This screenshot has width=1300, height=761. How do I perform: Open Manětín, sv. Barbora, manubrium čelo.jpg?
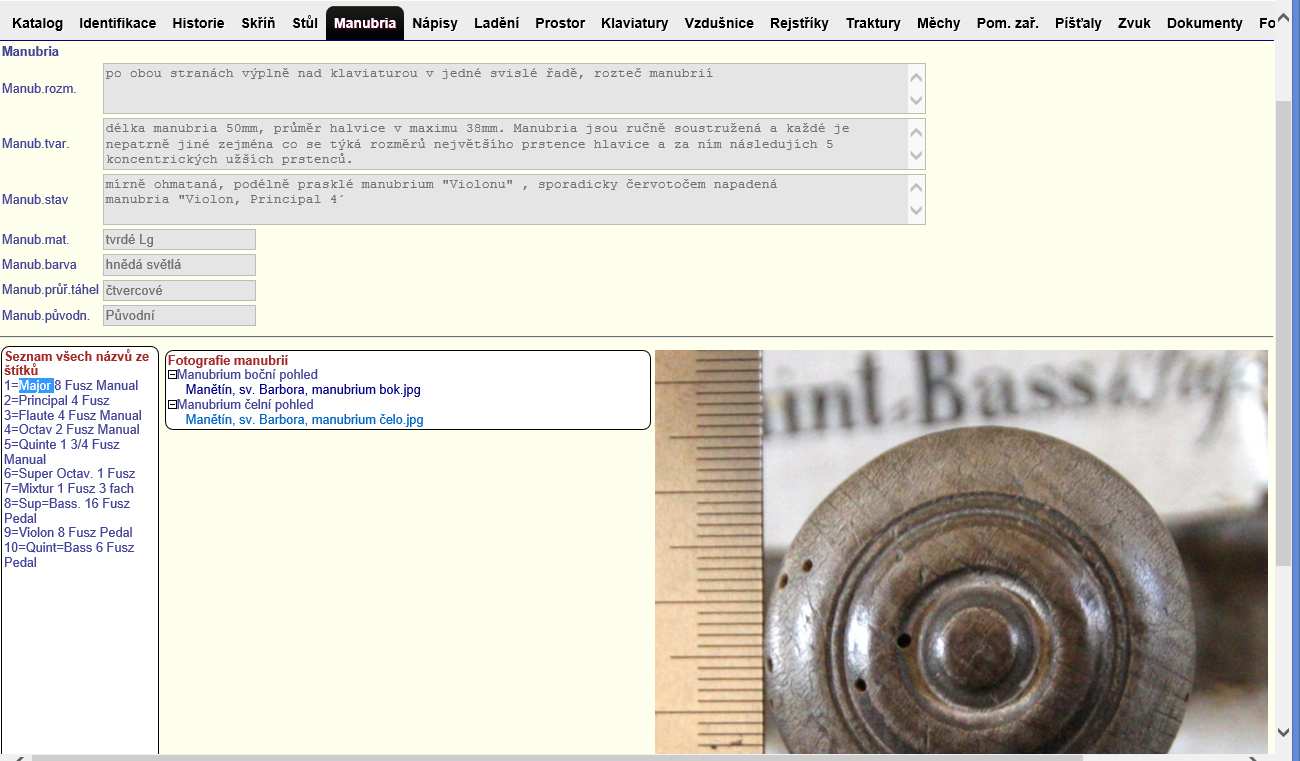click(x=305, y=420)
